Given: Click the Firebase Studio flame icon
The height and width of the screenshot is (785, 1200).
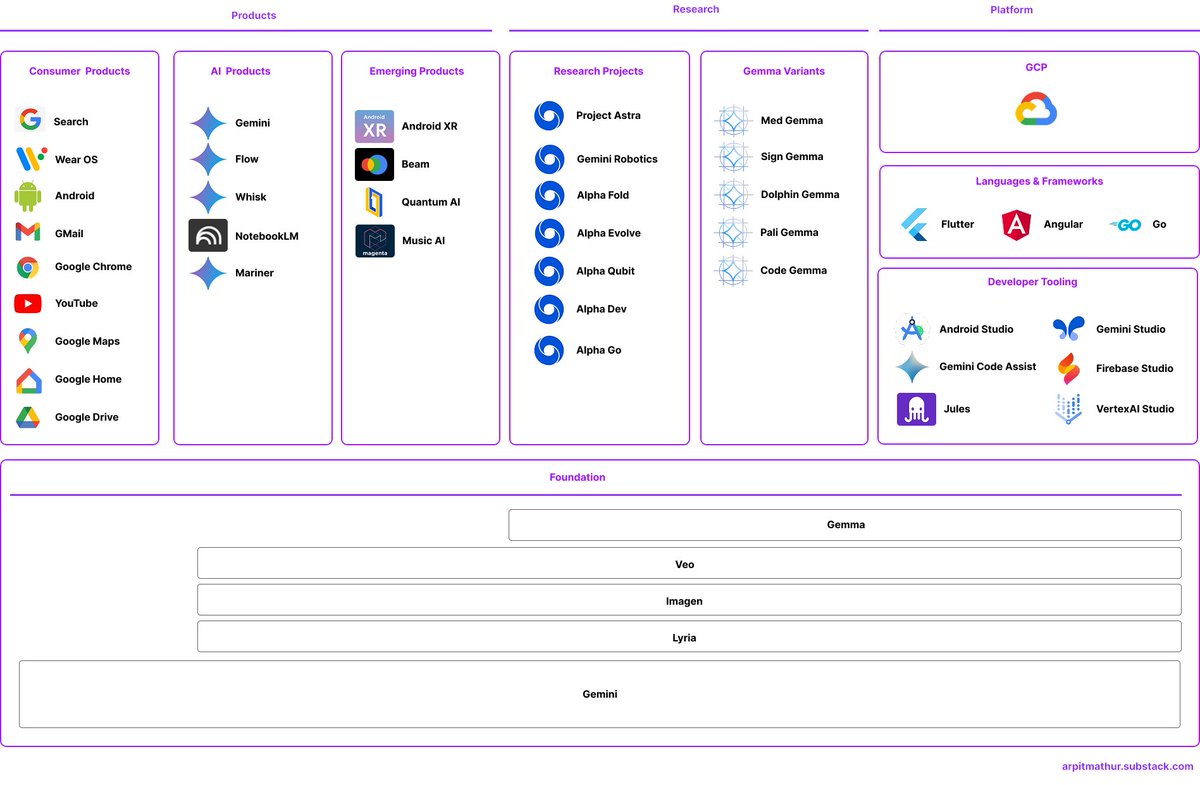Looking at the screenshot, I should tap(1069, 368).
